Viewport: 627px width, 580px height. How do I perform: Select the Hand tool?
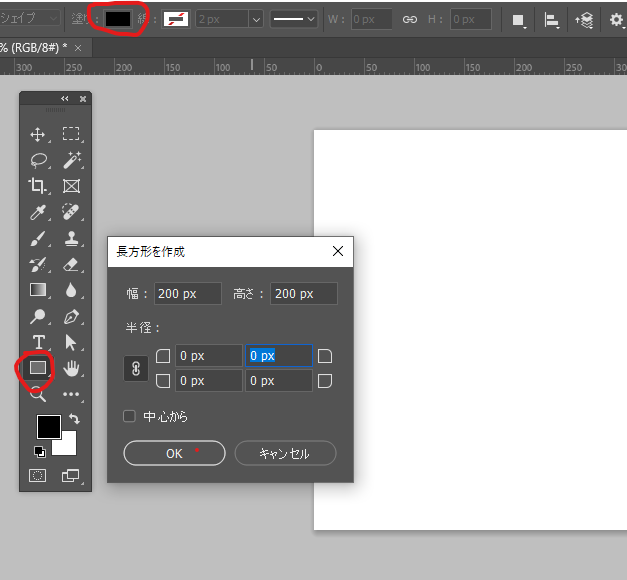71,368
